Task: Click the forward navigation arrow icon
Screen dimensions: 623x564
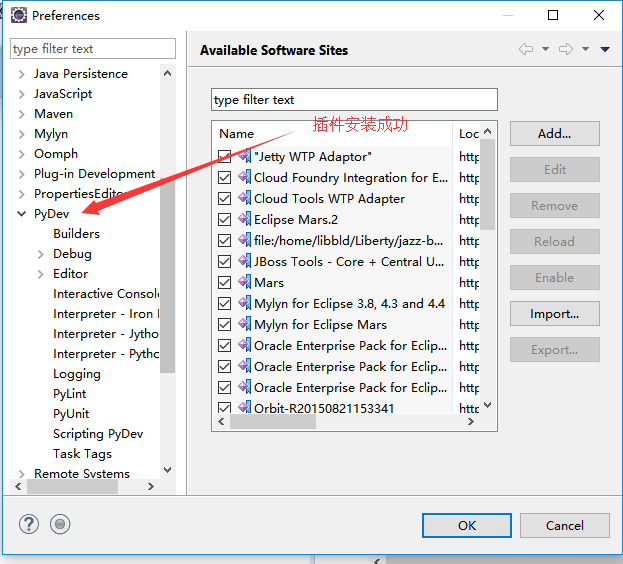Action: 566,50
